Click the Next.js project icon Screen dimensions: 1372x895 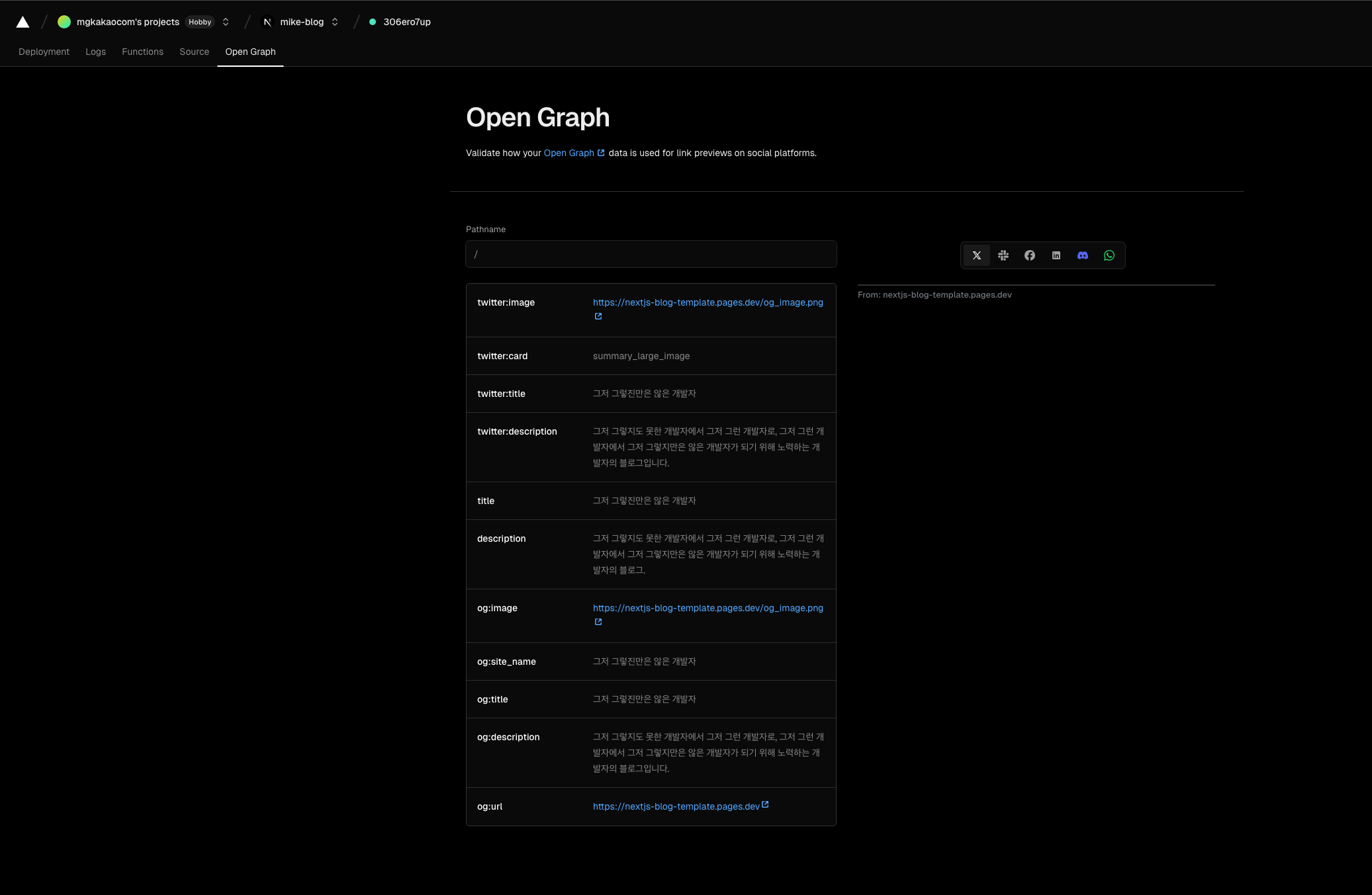267,22
